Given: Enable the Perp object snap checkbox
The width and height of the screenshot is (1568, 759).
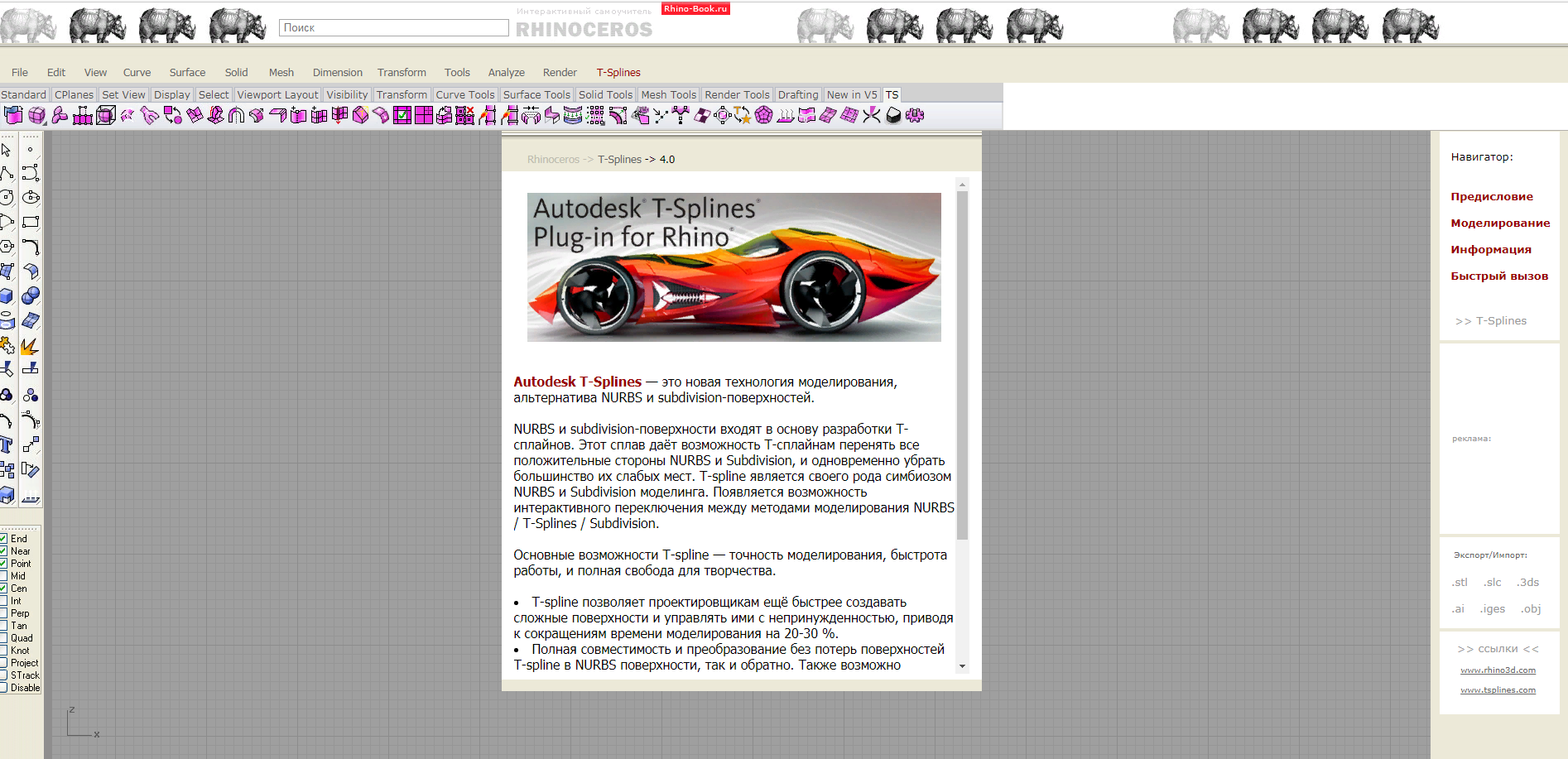Looking at the screenshot, I should coord(4,613).
